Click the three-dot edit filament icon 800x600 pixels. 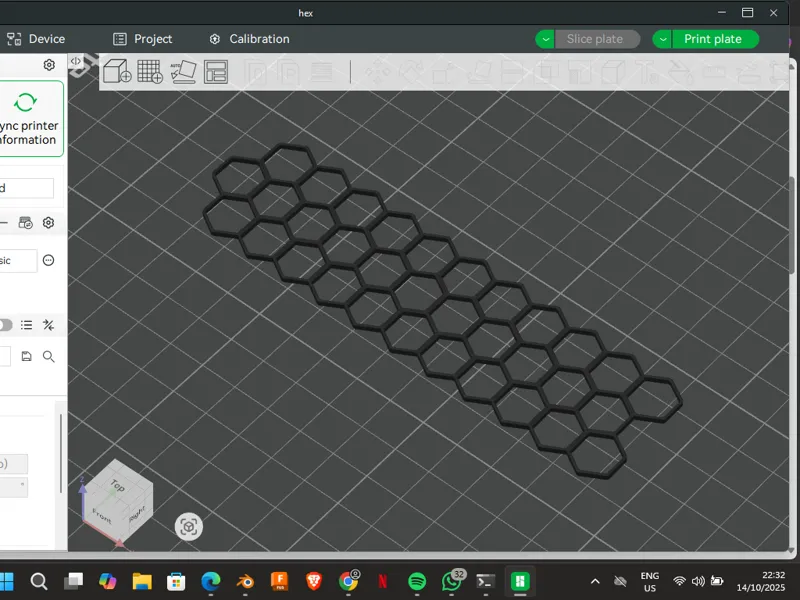[x=48, y=260]
